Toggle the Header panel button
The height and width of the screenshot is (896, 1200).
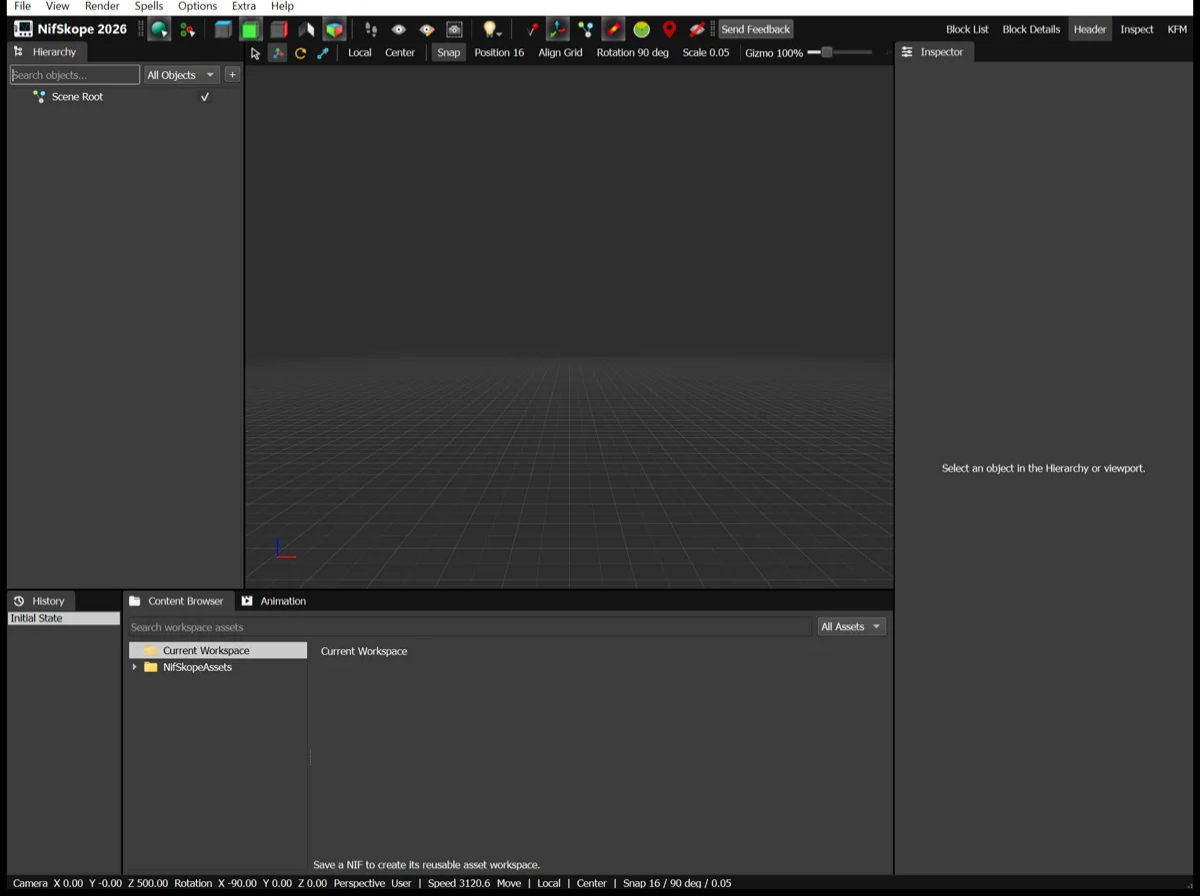click(x=1090, y=30)
